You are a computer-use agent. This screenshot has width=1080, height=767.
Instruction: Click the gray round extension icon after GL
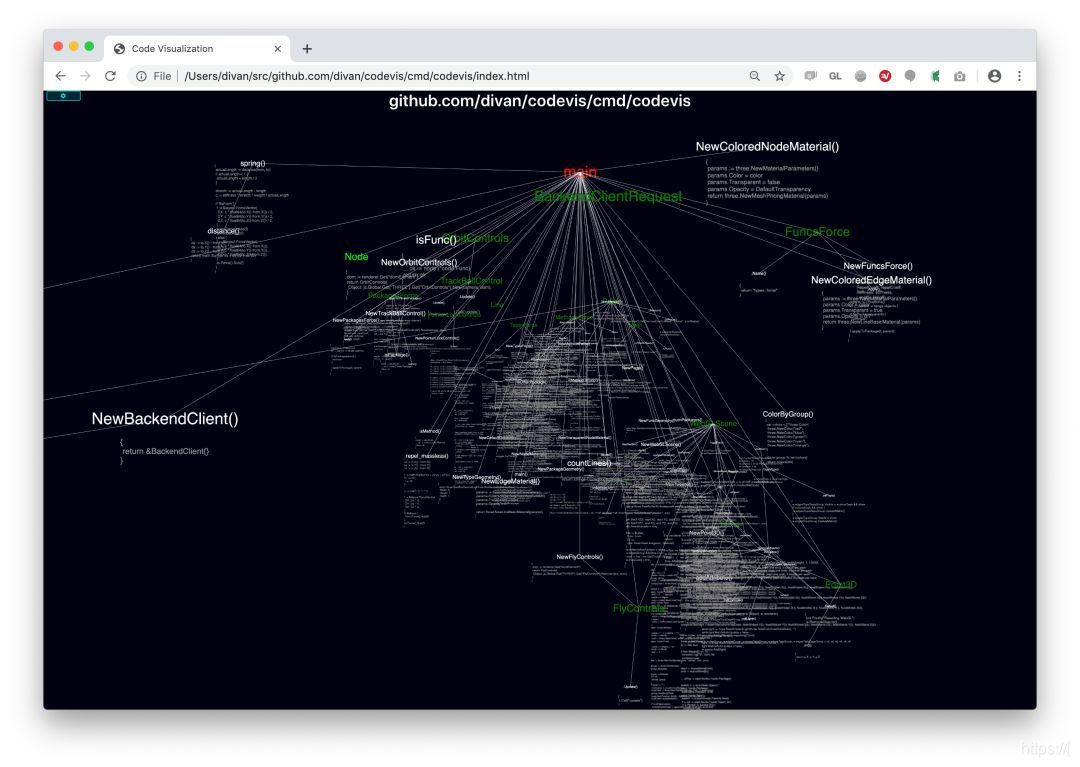point(860,76)
